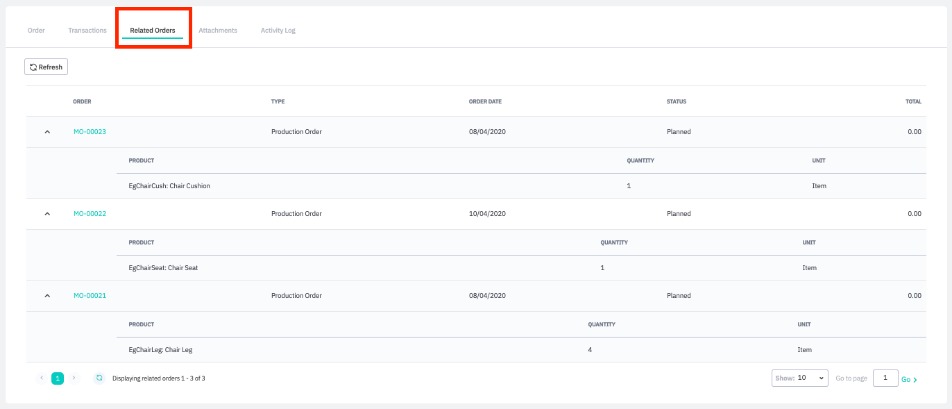
Task: Go to the Activity Log tab
Action: tap(278, 30)
